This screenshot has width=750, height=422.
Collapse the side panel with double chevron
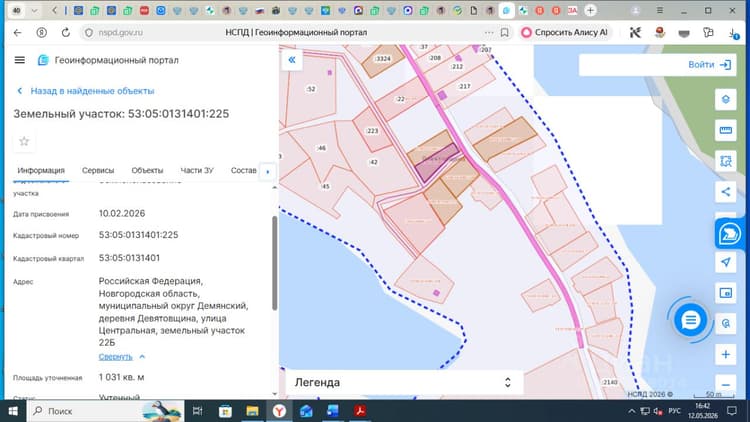292,60
